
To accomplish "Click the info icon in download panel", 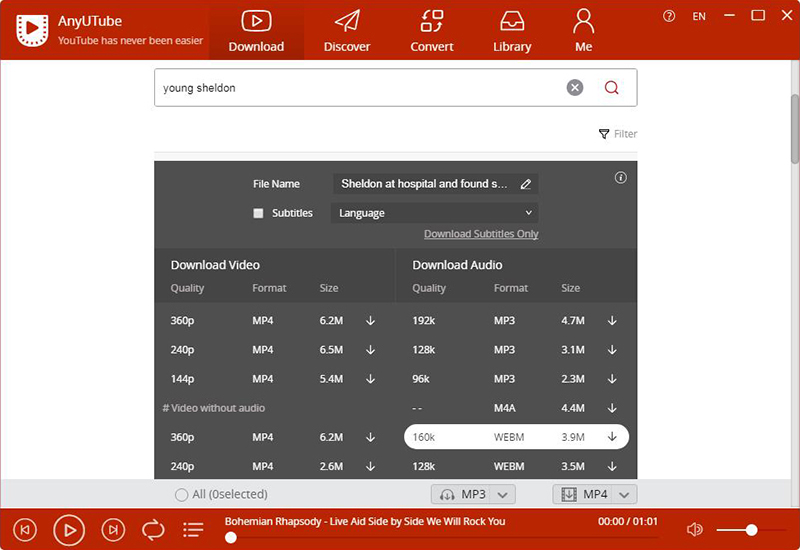I will point(620,178).
